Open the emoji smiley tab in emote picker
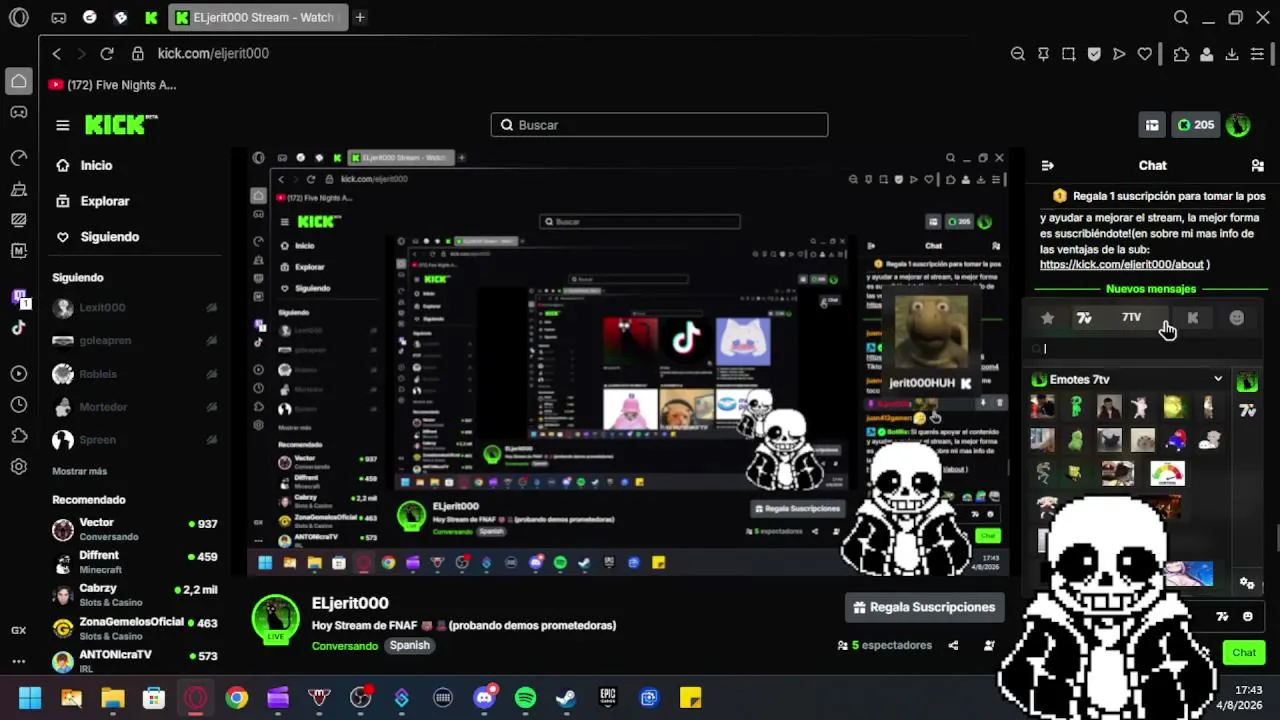Screen dimensions: 1280x720 [x=1237, y=318]
